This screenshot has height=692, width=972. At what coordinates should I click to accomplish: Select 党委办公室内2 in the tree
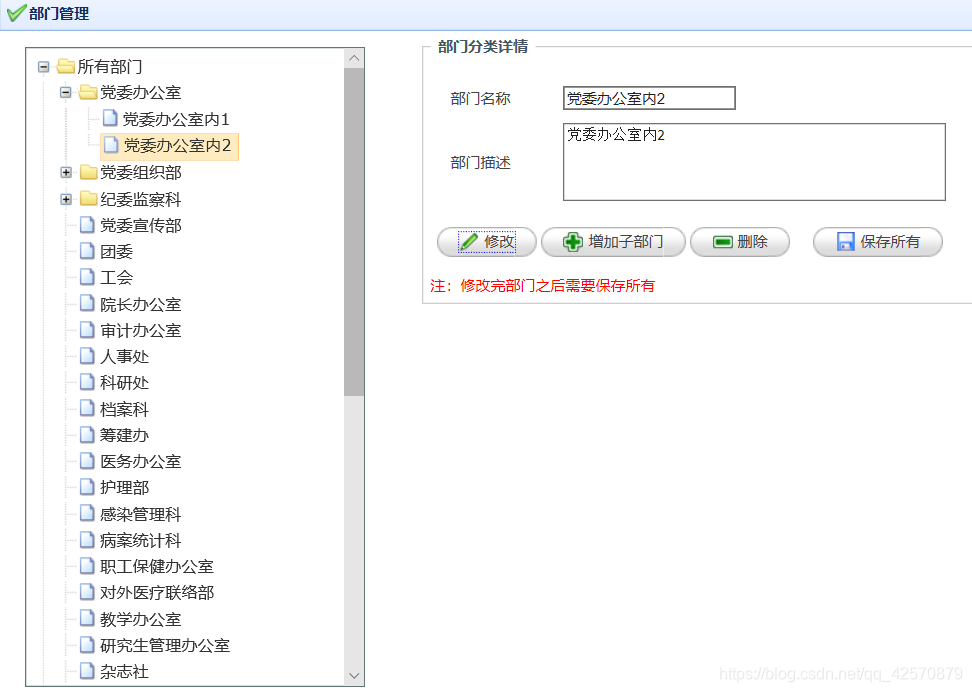[178, 146]
